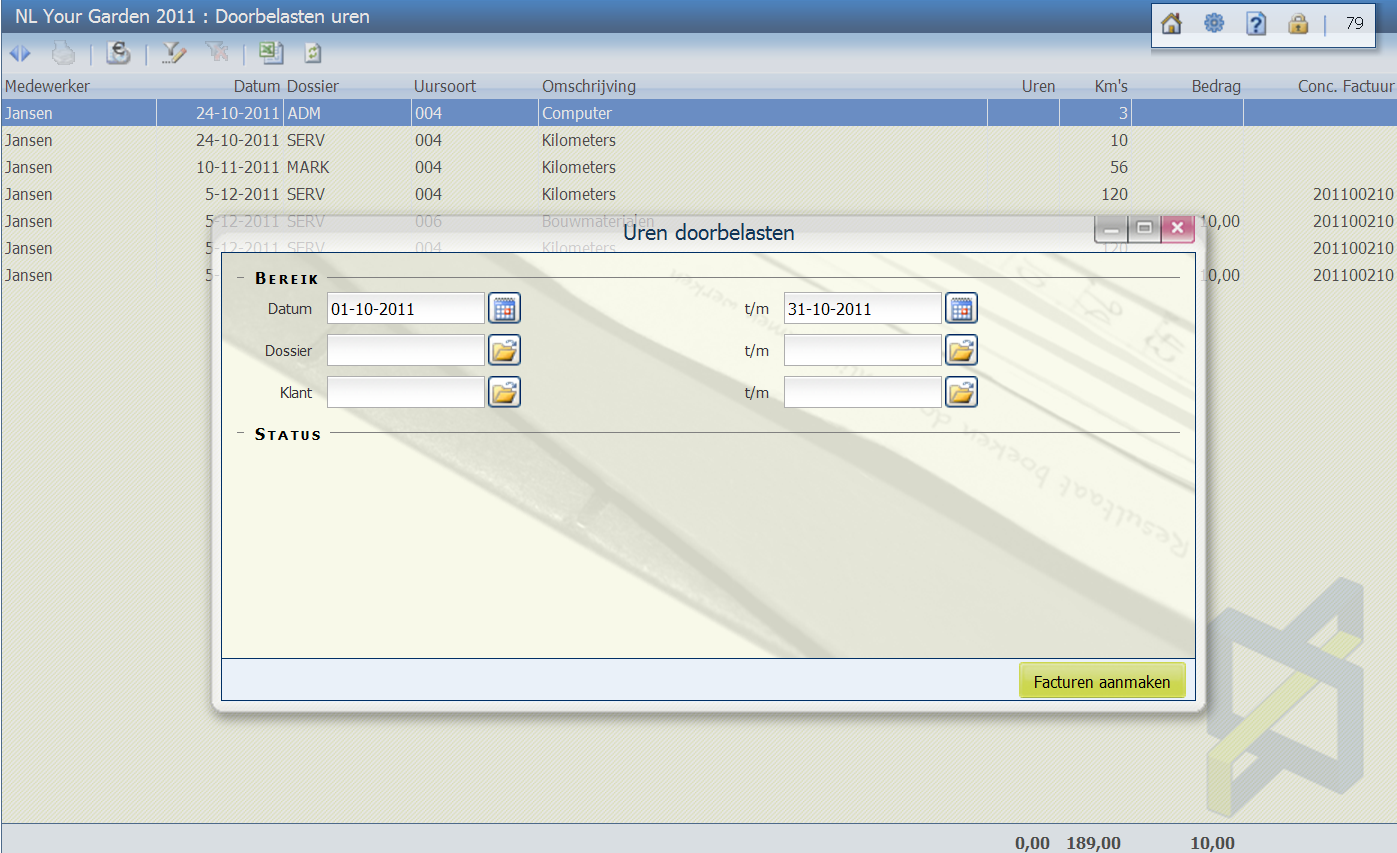
Task: Click the total Bedrag 10,00 in footer
Action: pos(1212,843)
